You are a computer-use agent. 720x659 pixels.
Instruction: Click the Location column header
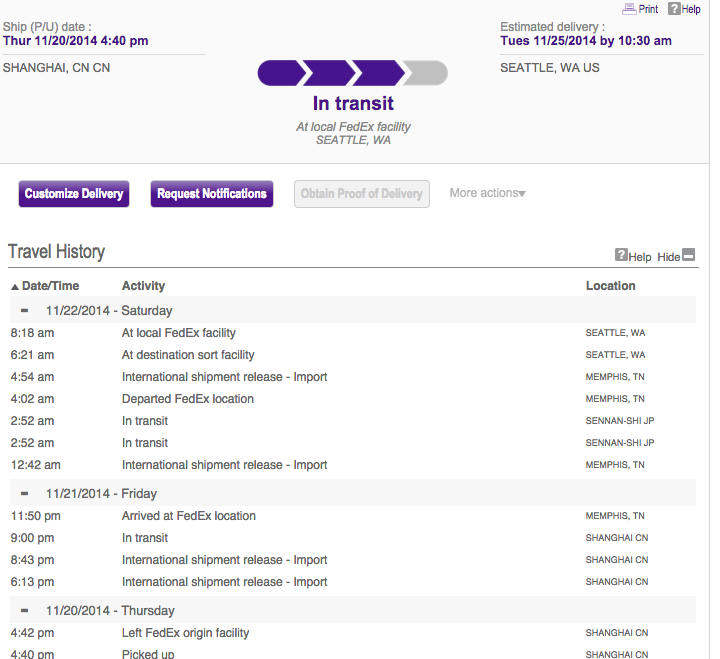[611, 286]
